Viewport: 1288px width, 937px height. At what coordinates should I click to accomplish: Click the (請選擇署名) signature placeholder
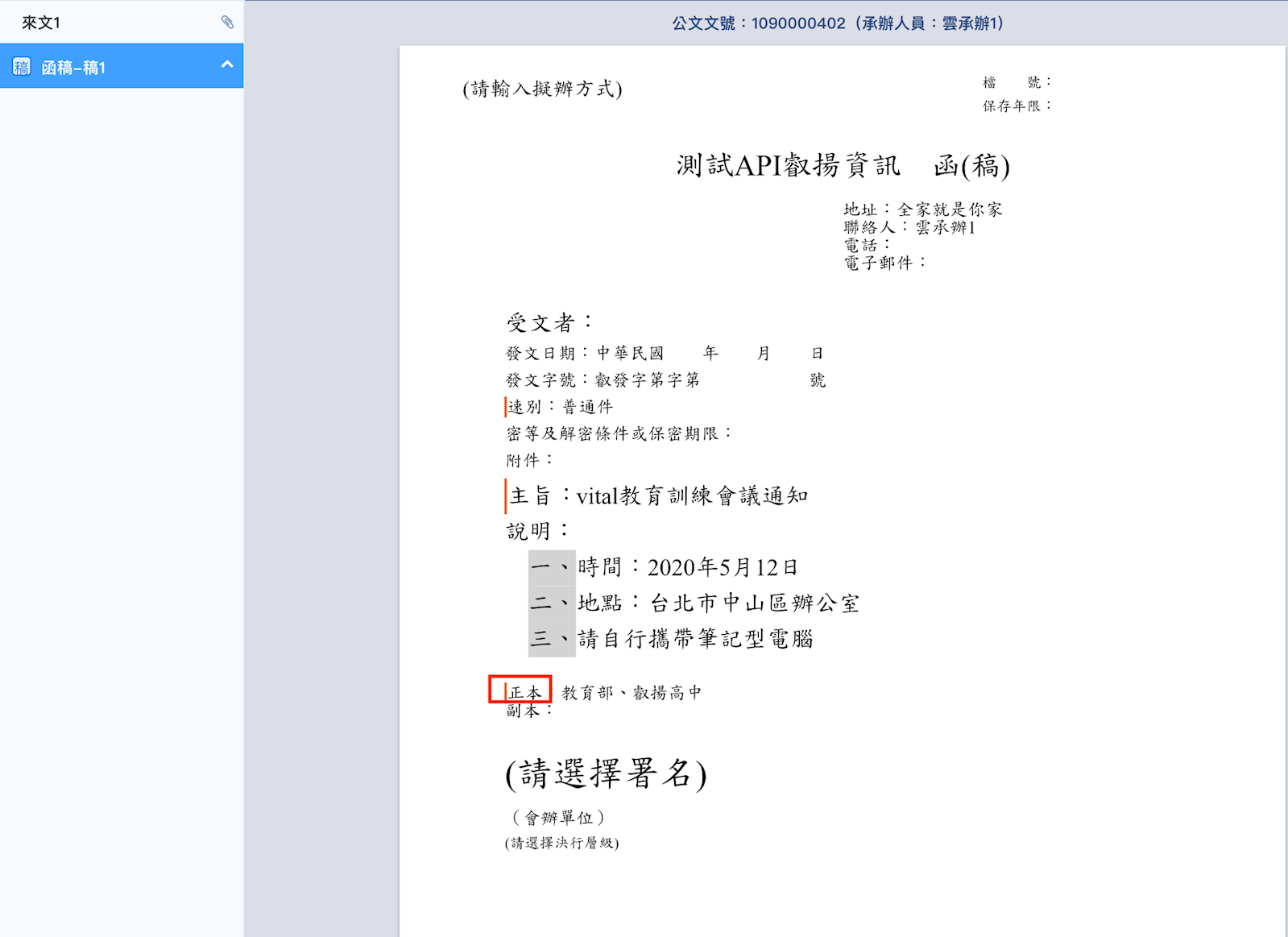tap(606, 774)
